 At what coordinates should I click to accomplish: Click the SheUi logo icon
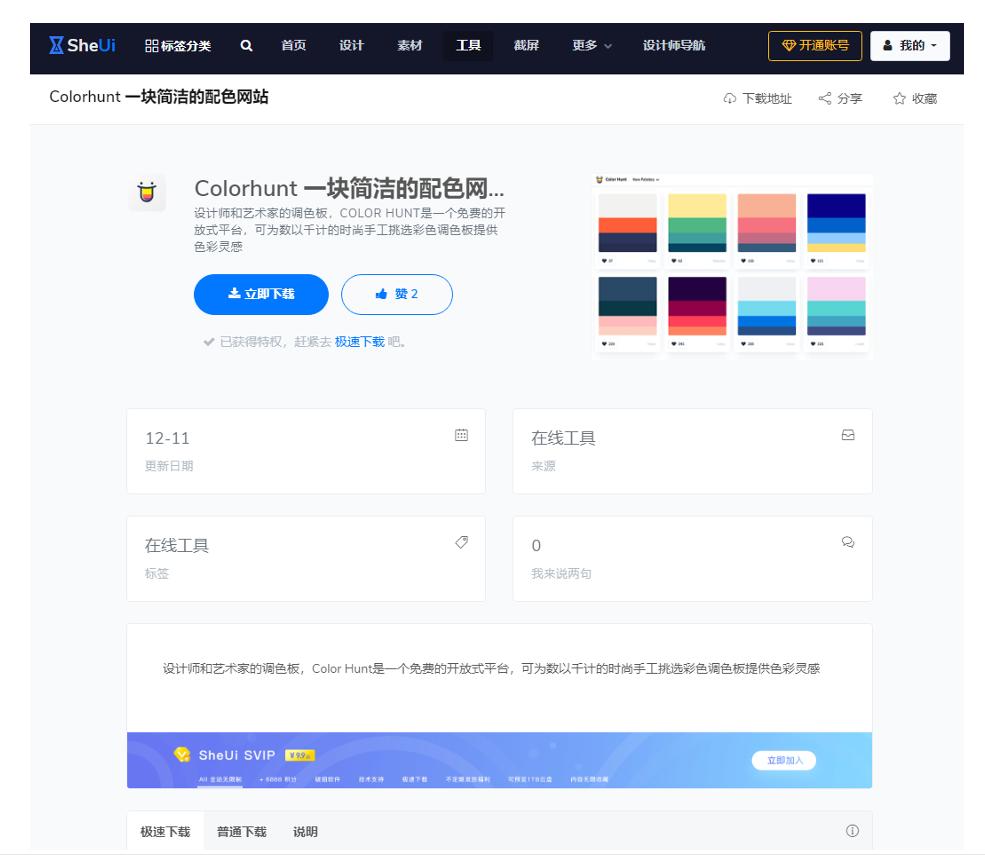pos(55,45)
